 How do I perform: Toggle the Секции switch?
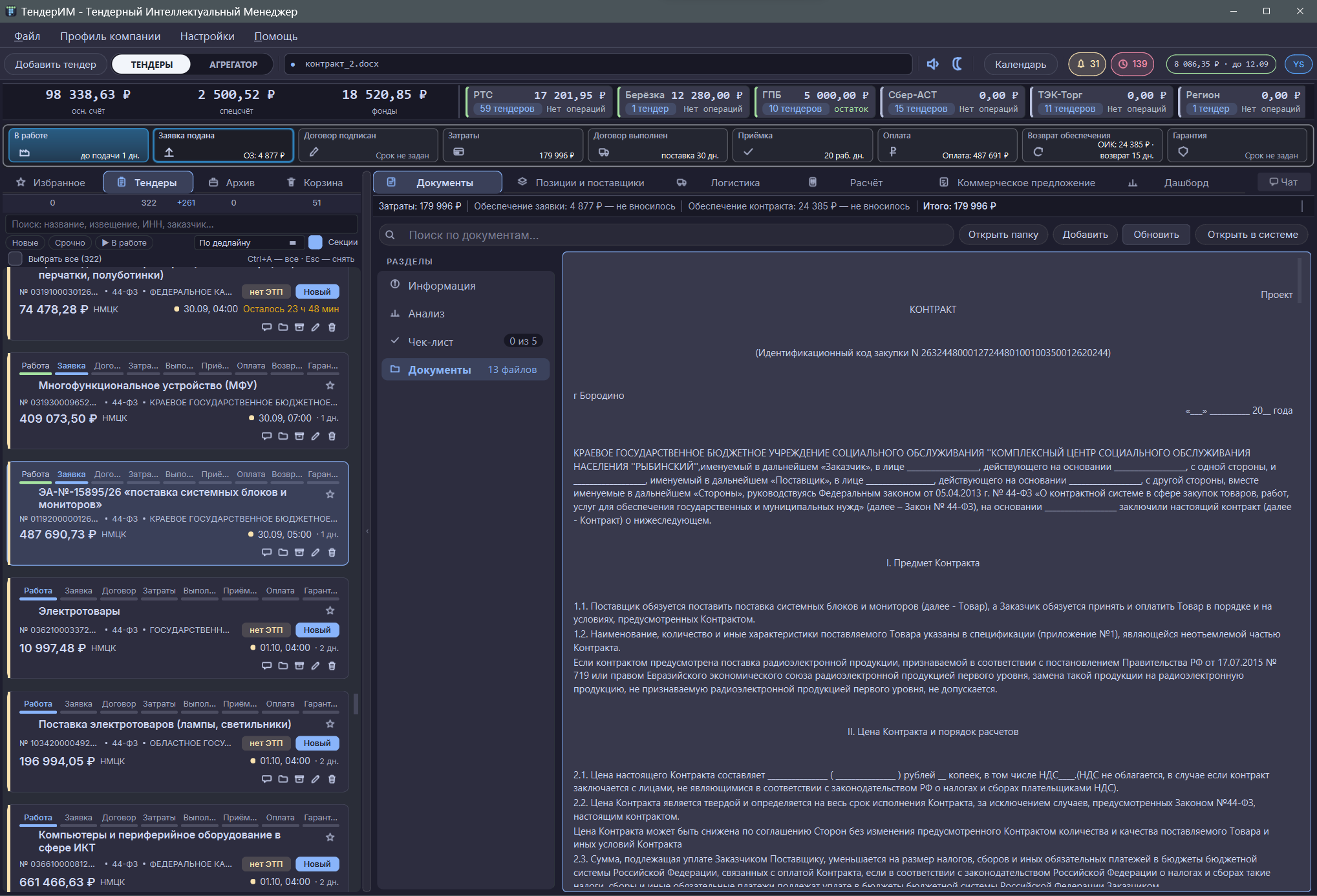pyautogui.click(x=316, y=242)
